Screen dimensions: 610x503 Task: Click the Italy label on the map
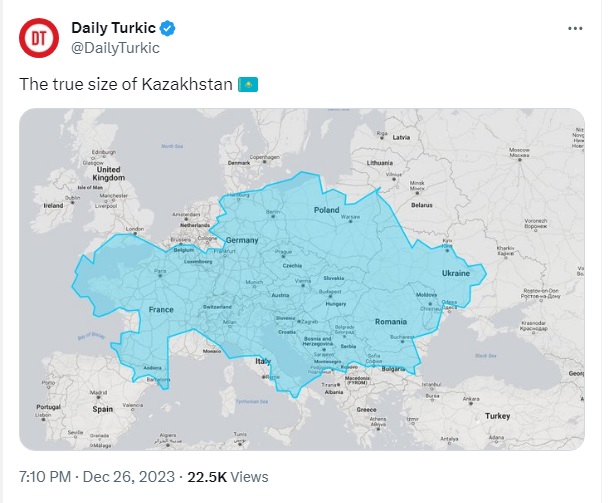coord(263,361)
